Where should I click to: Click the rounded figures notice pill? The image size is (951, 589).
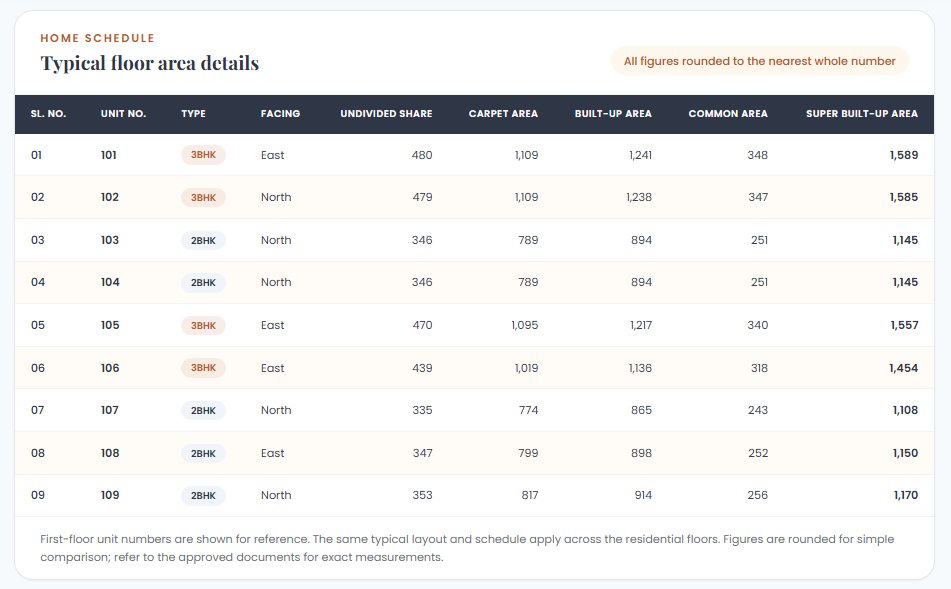coord(759,61)
